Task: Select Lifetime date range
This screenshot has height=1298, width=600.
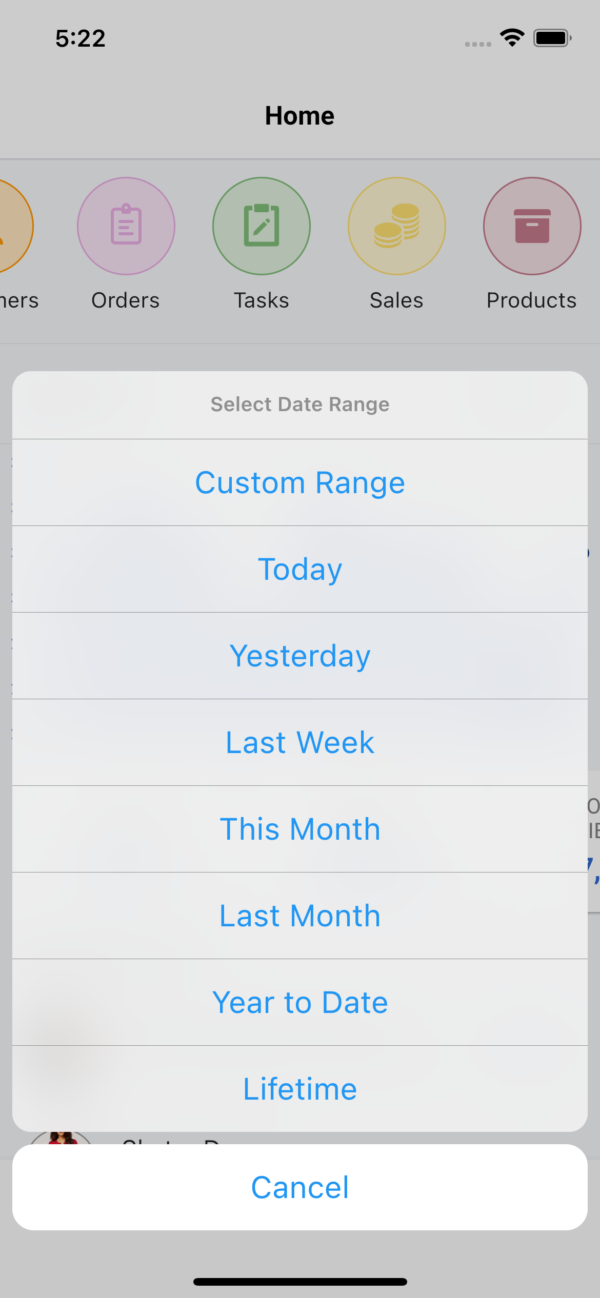Action: pyautogui.click(x=300, y=1088)
